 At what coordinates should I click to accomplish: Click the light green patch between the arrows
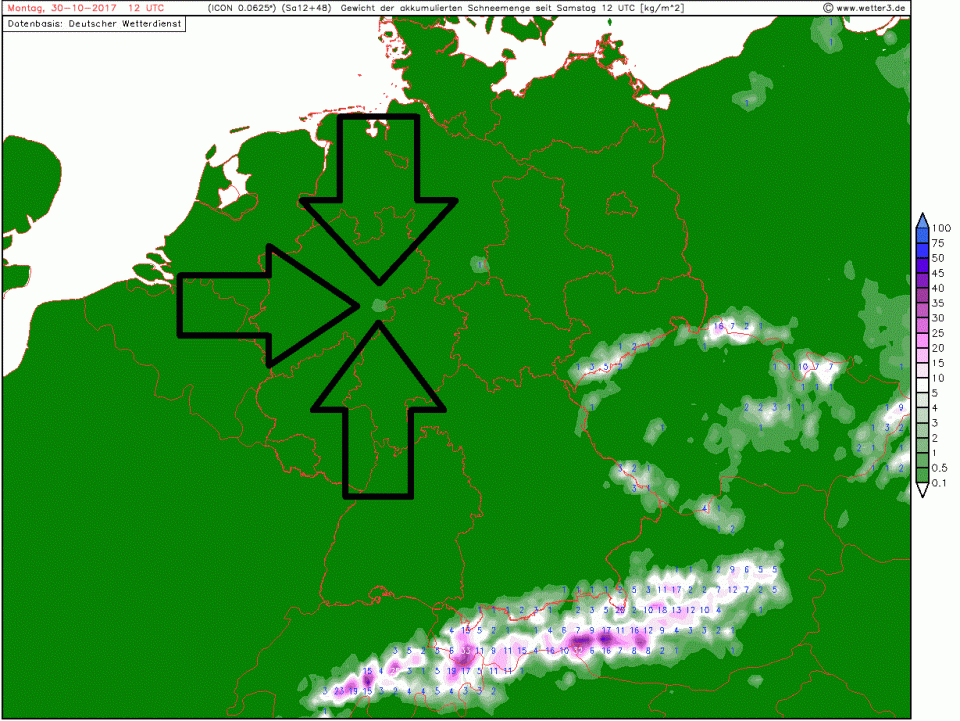(x=377, y=305)
